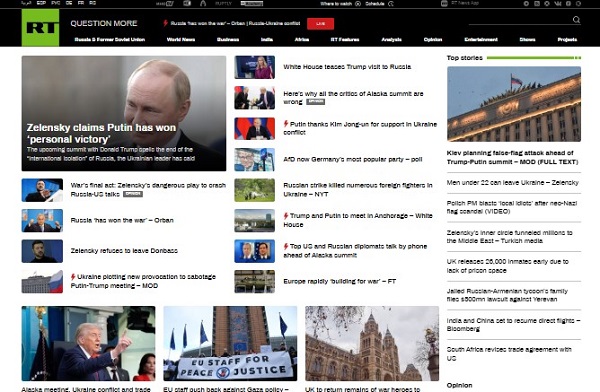Open the VK social icon in top bar
Image resolution: width=600 pixels, height=392 pixels.
[x=558, y=3]
